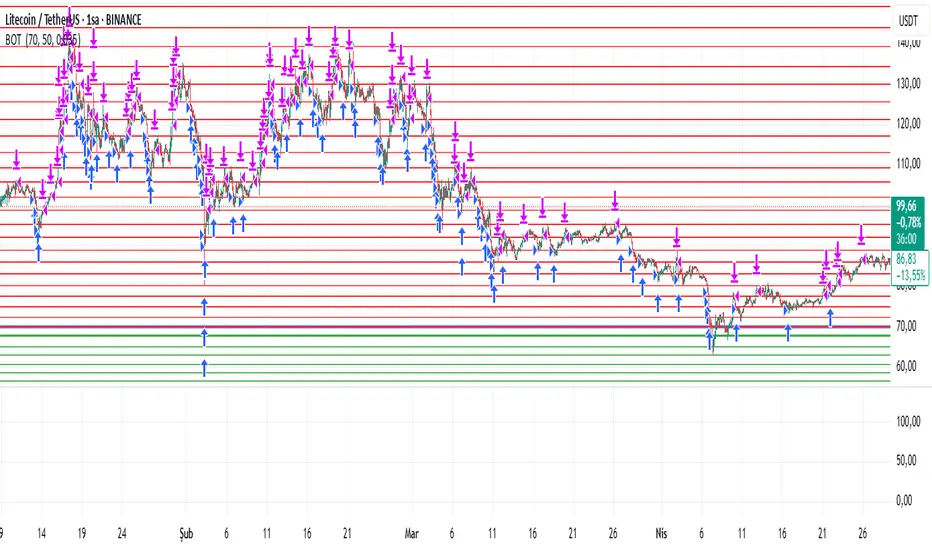The image size is (932, 550).
Task: Click the Litecoin / TetherUS symbol title
Action: pos(74,20)
